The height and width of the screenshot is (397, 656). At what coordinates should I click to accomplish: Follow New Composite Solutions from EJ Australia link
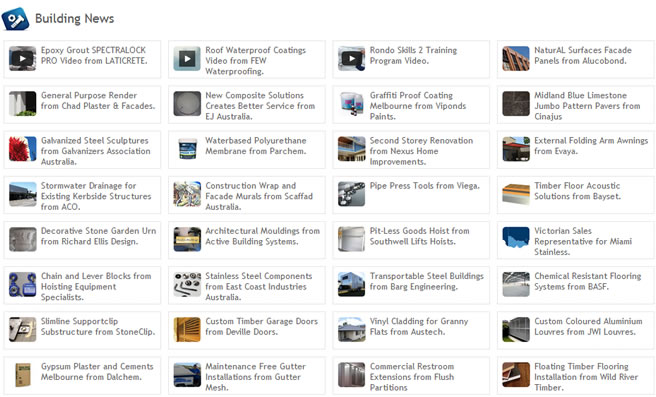tap(260, 106)
